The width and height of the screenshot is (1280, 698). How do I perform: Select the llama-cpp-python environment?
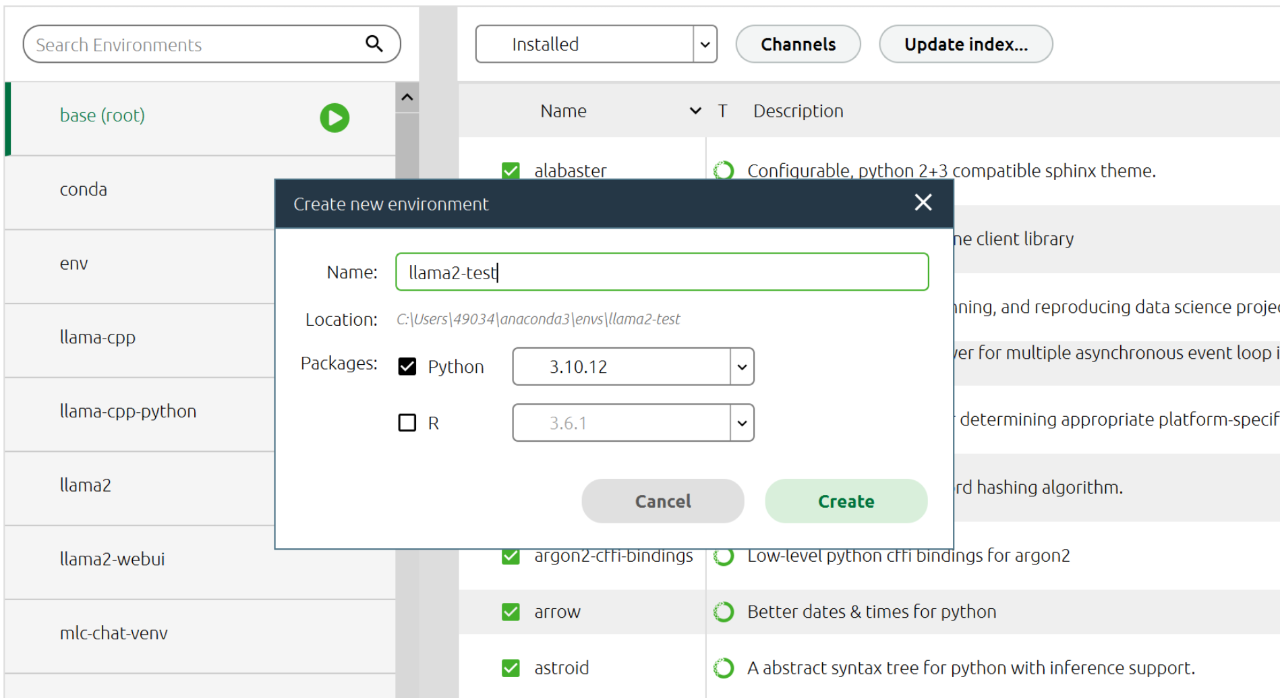128,411
